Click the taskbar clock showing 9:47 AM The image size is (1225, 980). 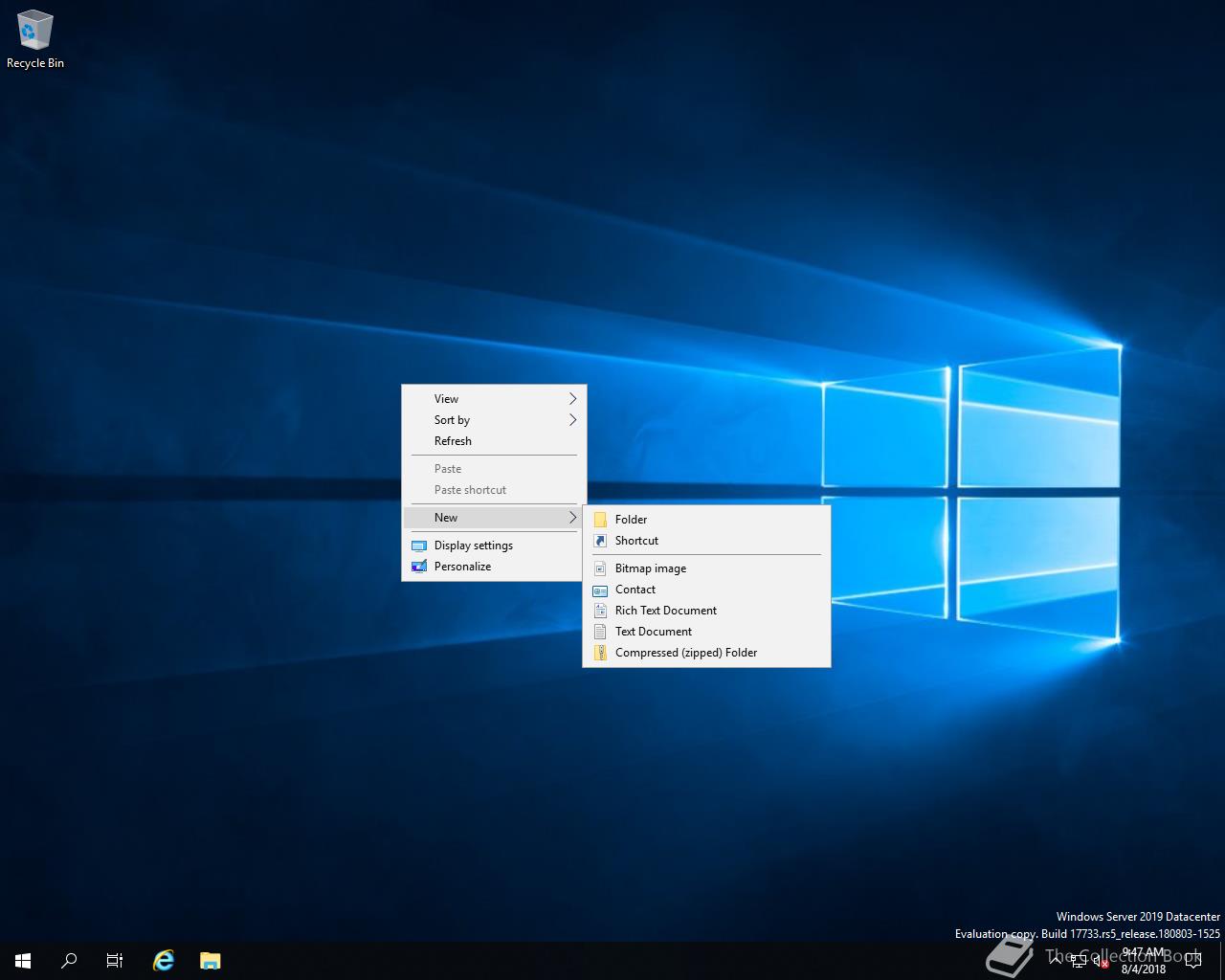tap(1144, 961)
